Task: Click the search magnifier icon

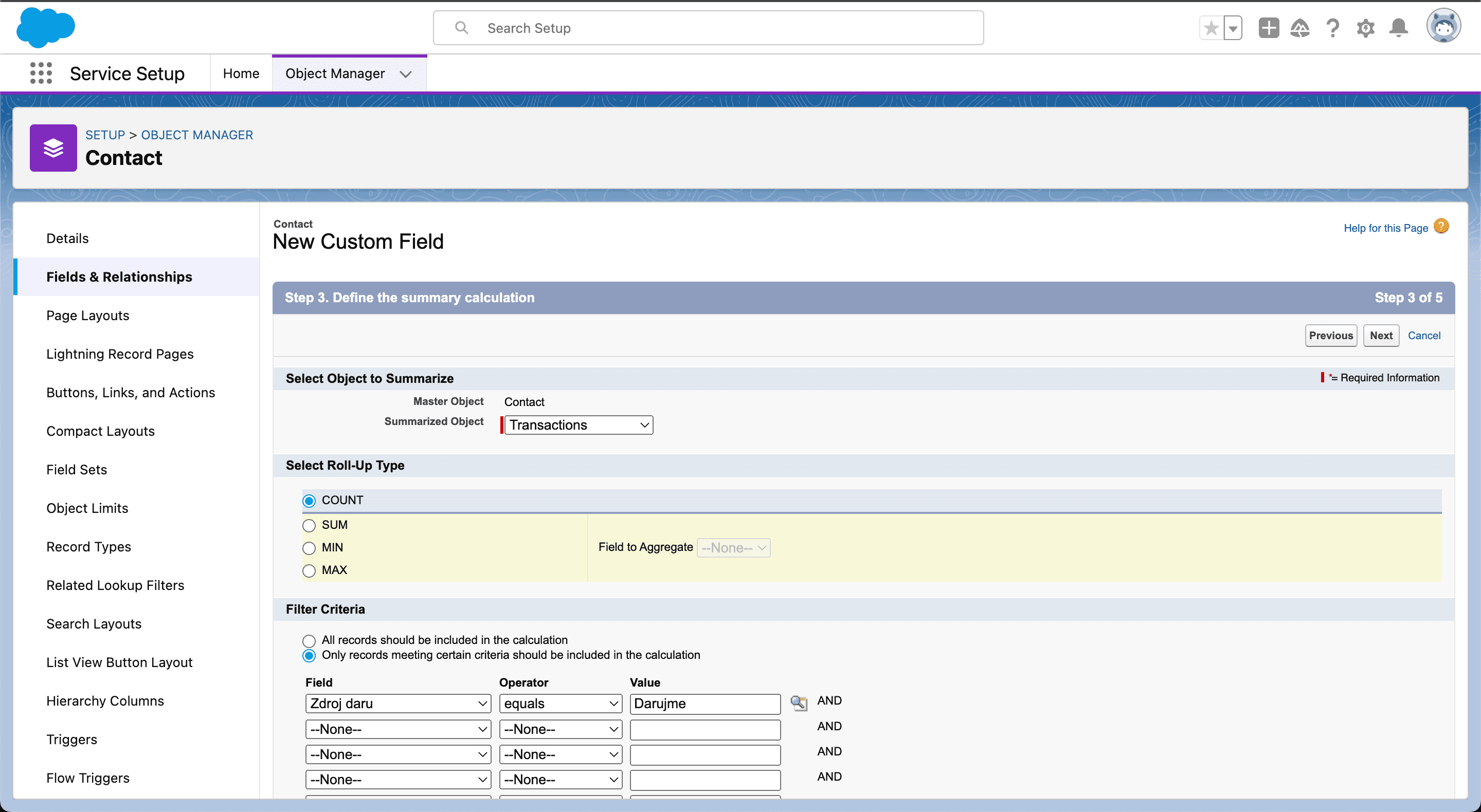Action: click(461, 28)
